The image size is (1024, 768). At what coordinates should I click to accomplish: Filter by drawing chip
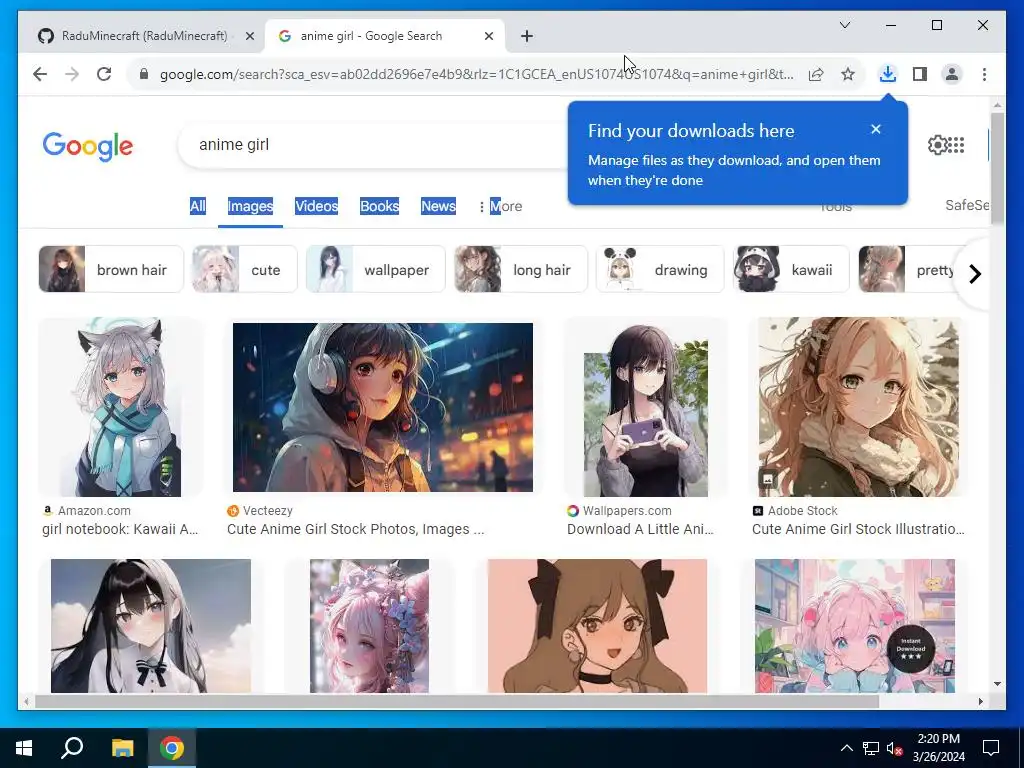660,269
